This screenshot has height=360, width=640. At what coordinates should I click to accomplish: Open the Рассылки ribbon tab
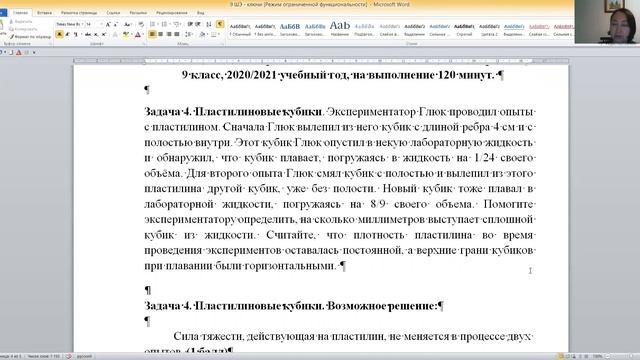pos(138,13)
